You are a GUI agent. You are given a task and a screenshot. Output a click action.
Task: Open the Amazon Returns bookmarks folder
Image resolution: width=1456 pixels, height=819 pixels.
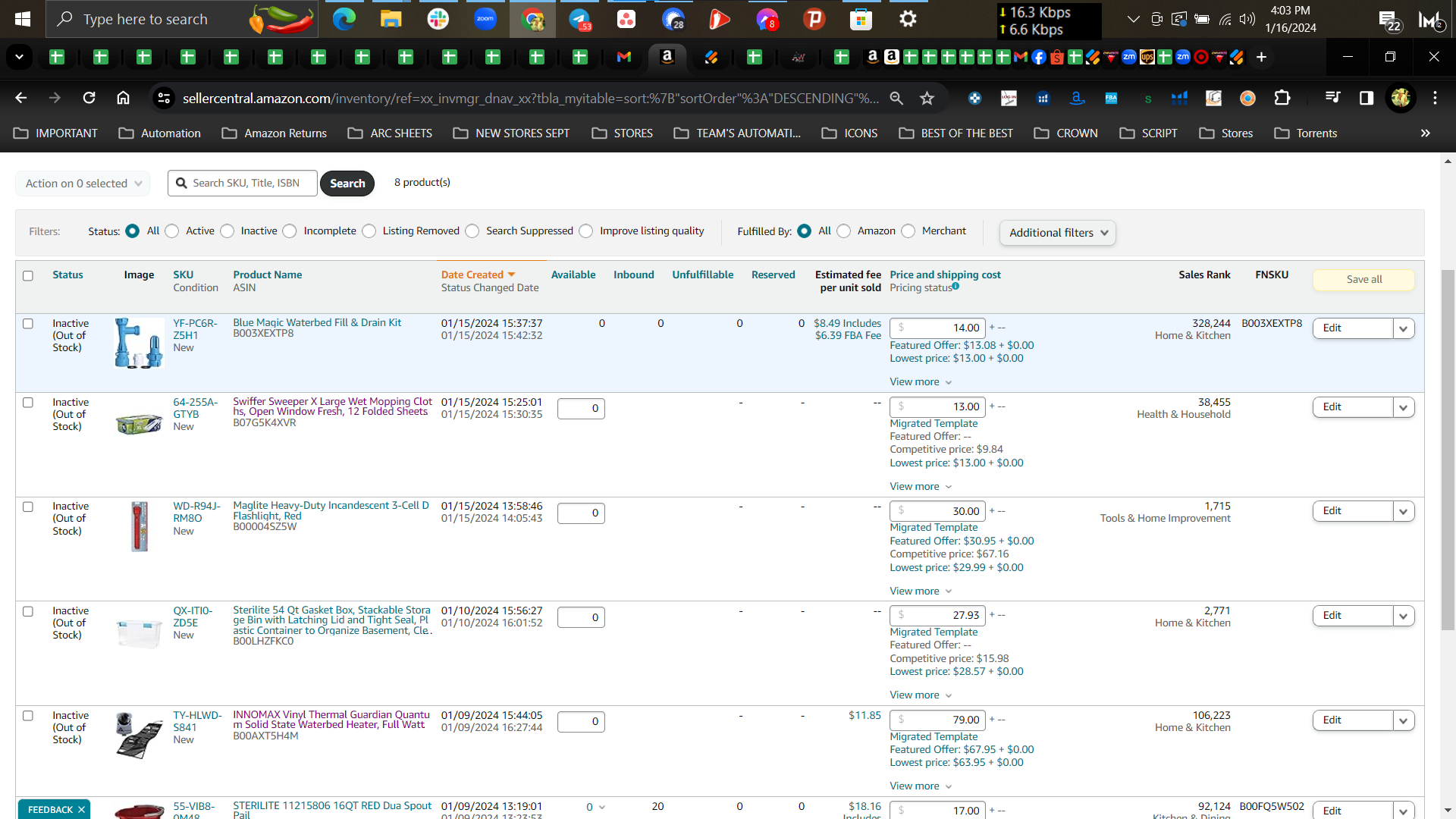[x=275, y=133]
